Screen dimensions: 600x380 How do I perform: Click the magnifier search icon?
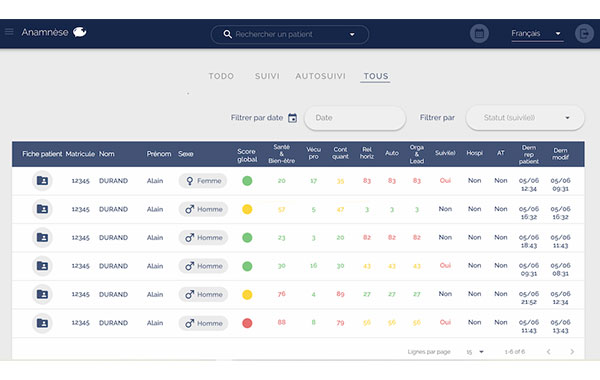click(x=227, y=34)
